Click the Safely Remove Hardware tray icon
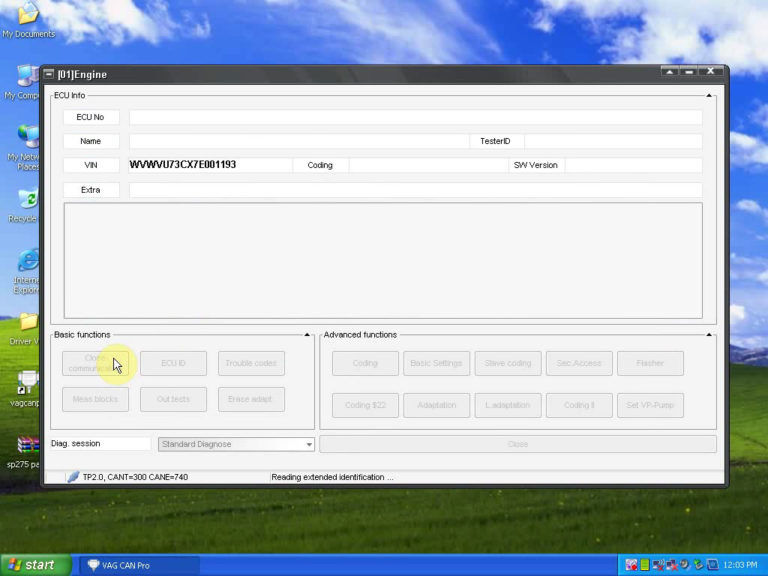 click(698, 565)
